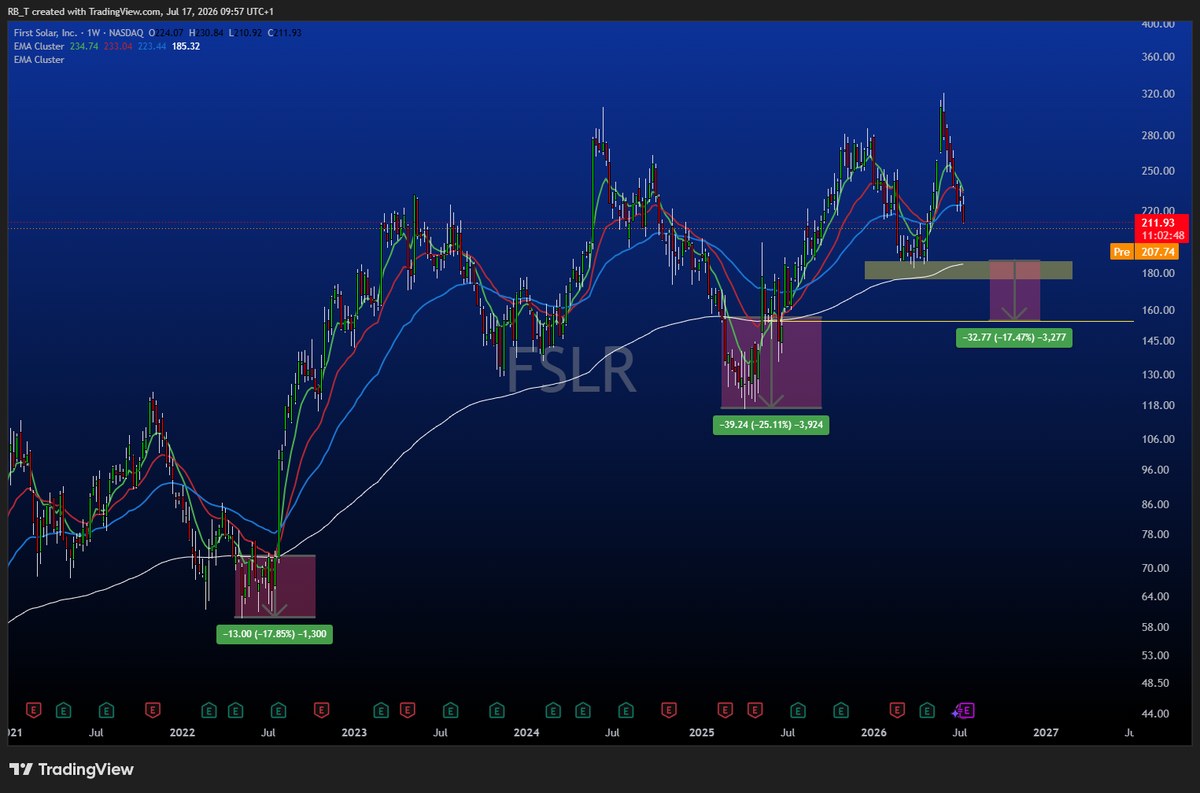This screenshot has height=793, width=1200.
Task: Click the green earnings marker just before the 2026 label
Action: pyautogui.click(x=842, y=711)
